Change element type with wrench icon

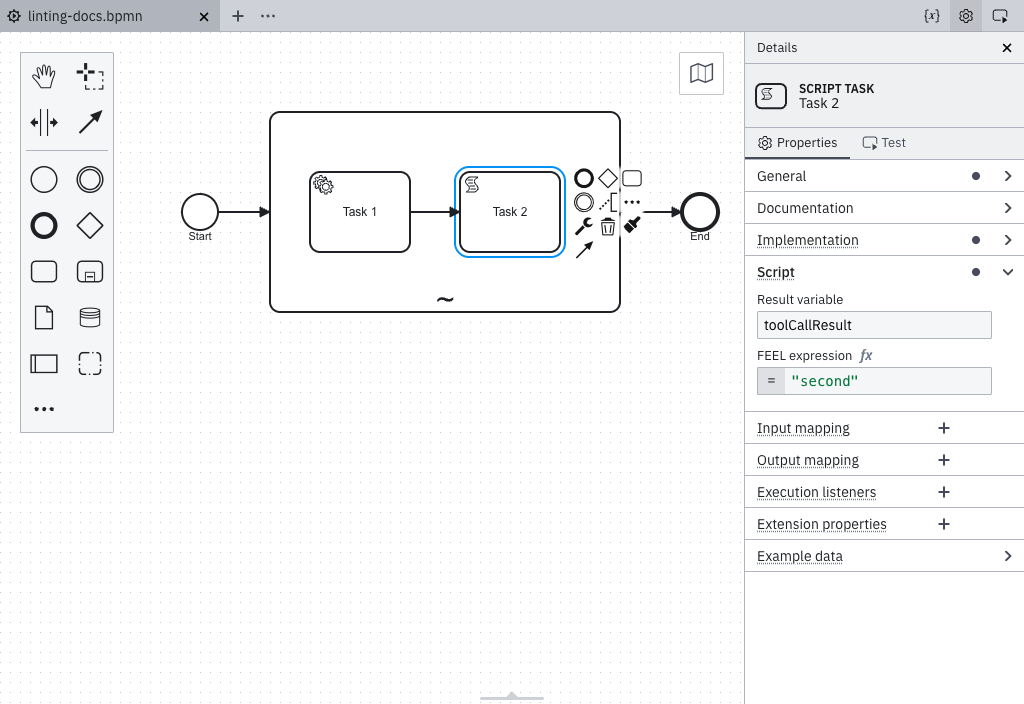click(584, 227)
